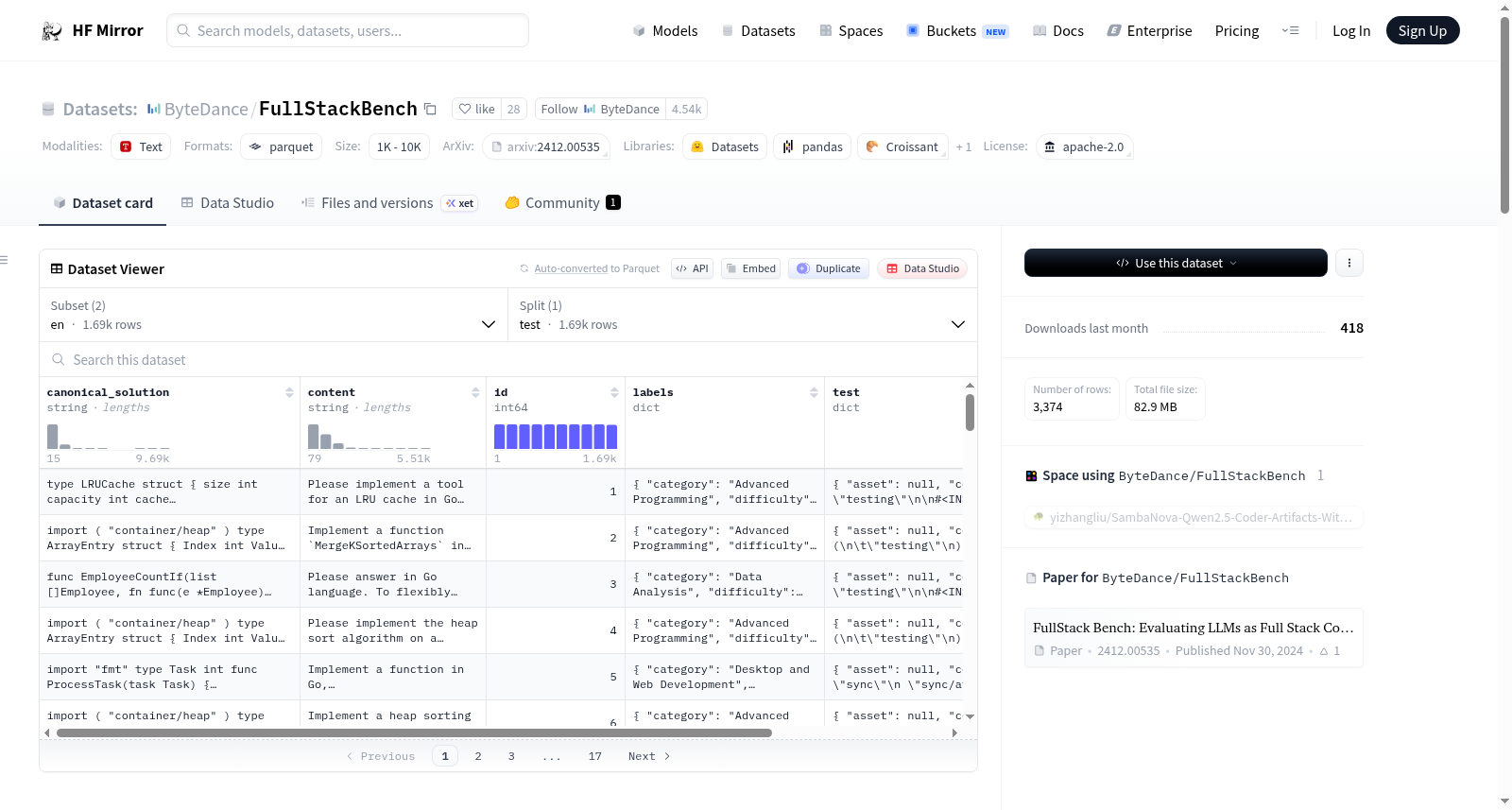Viewport: 1512px width, 810px height.
Task: Click the pandas library tag
Action: tap(813, 146)
